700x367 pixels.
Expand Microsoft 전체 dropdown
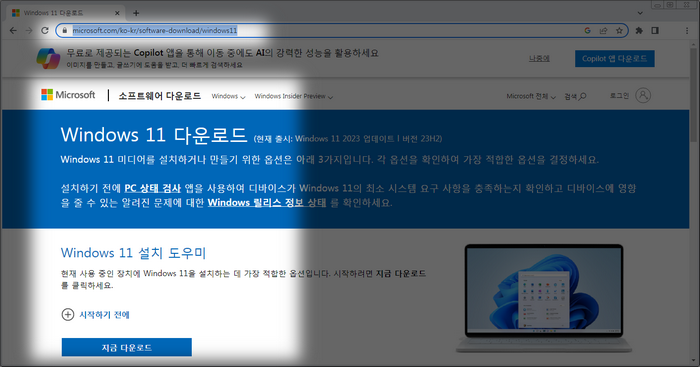click(531, 96)
